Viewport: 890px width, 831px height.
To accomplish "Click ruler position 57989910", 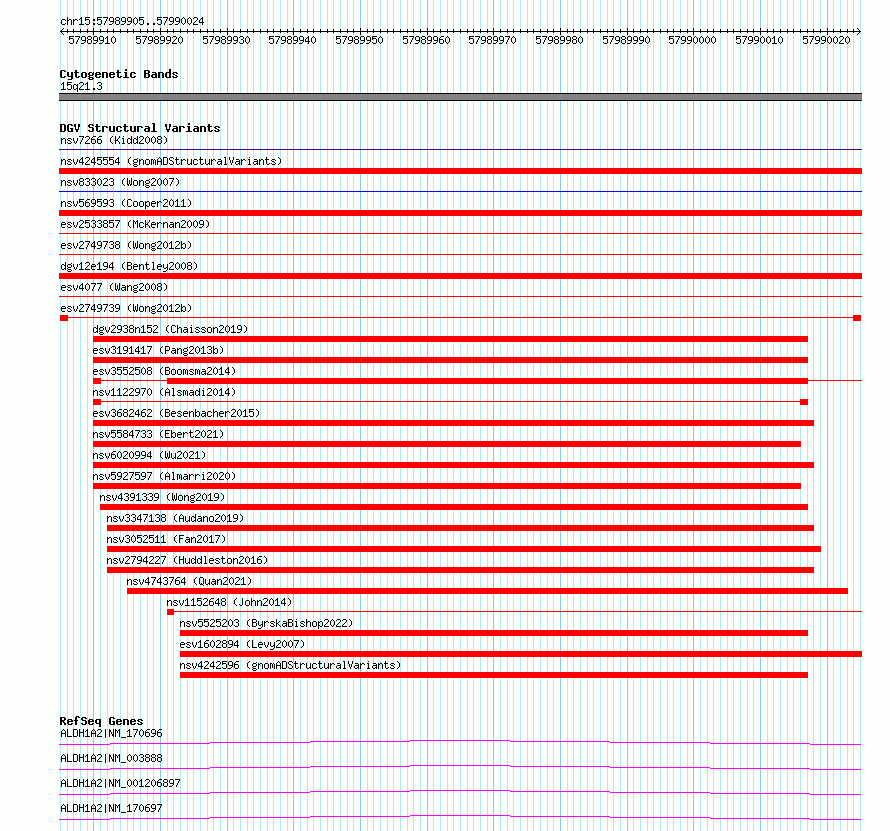I will point(93,40).
